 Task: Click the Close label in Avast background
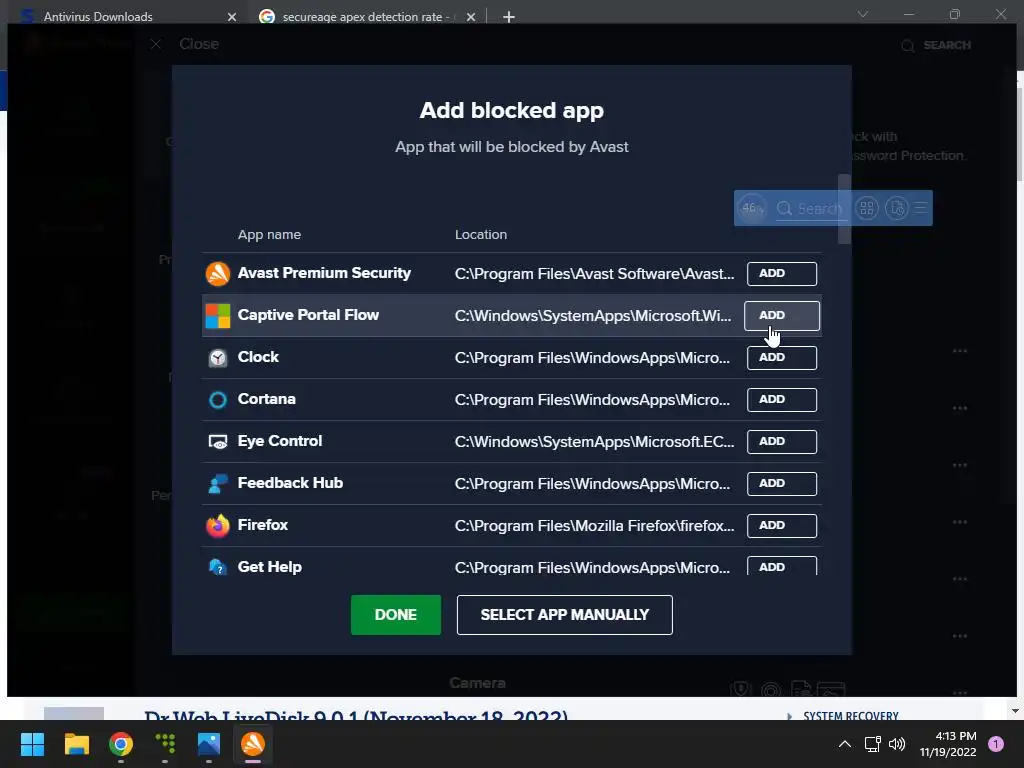click(x=199, y=44)
